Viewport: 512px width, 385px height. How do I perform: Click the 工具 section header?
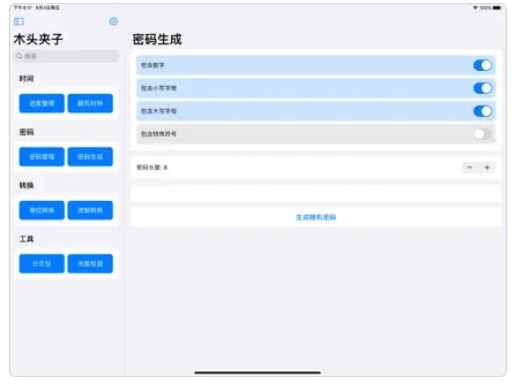(x=26, y=239)
